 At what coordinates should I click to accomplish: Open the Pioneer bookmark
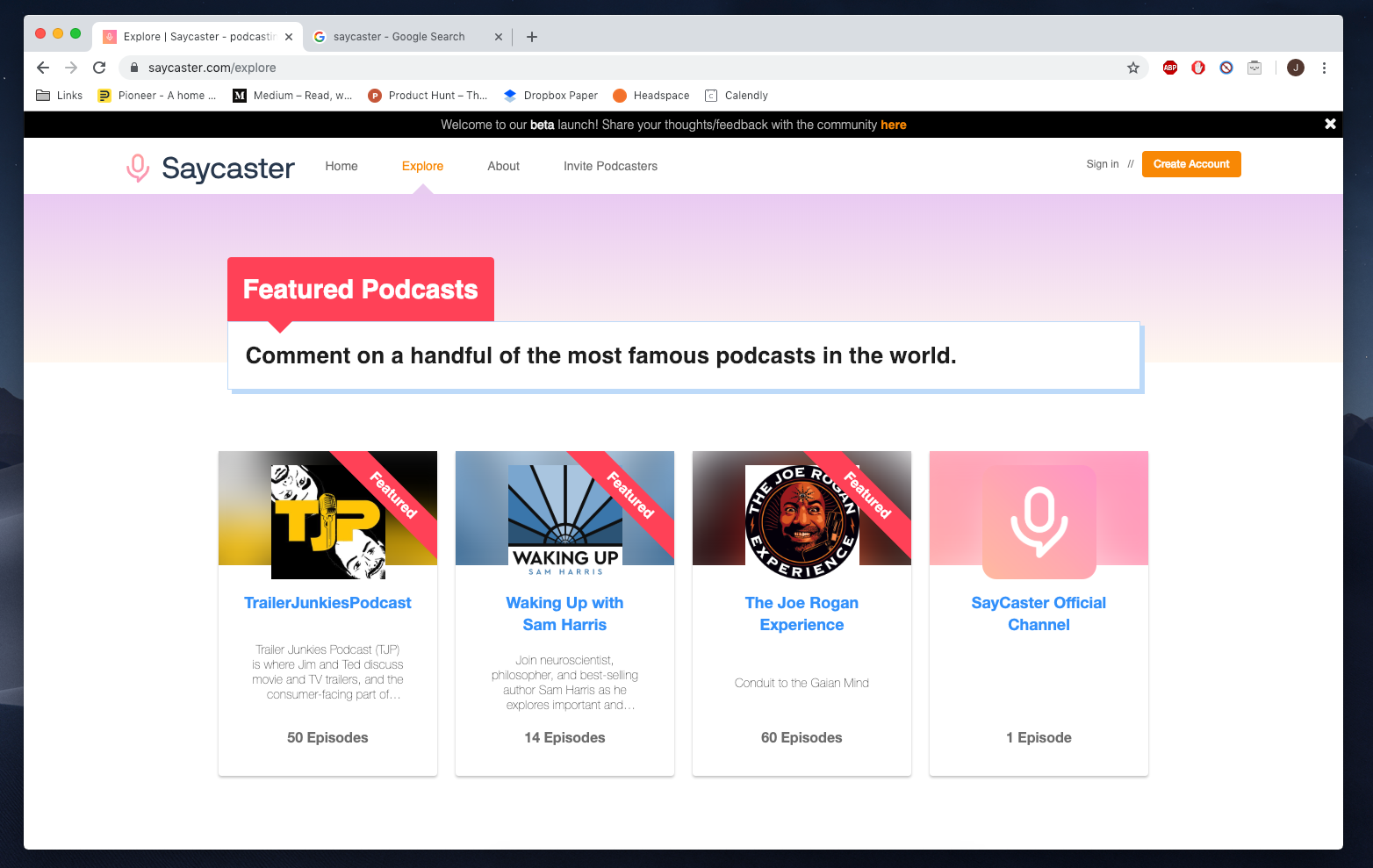click(157, 96)
